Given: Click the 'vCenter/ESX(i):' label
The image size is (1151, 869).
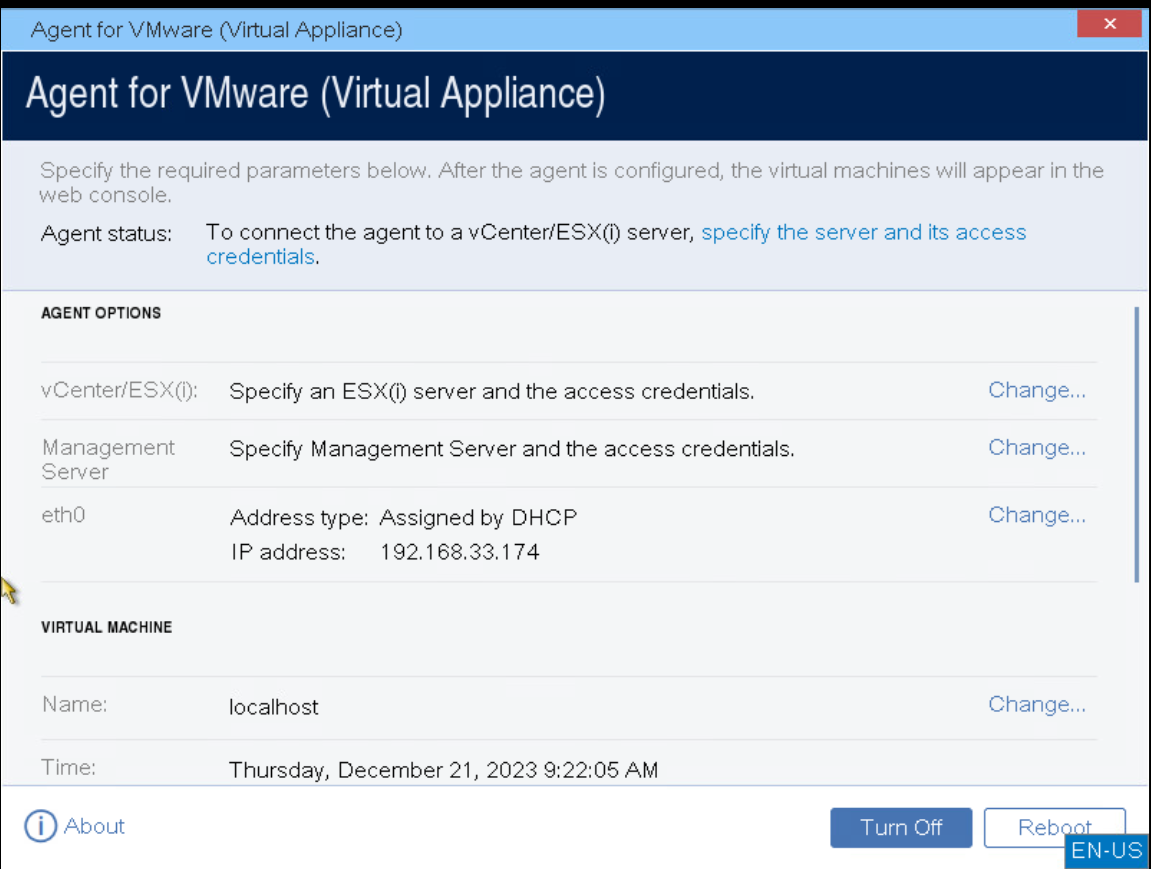Looking at the screenshot, I should click(120, 390).
